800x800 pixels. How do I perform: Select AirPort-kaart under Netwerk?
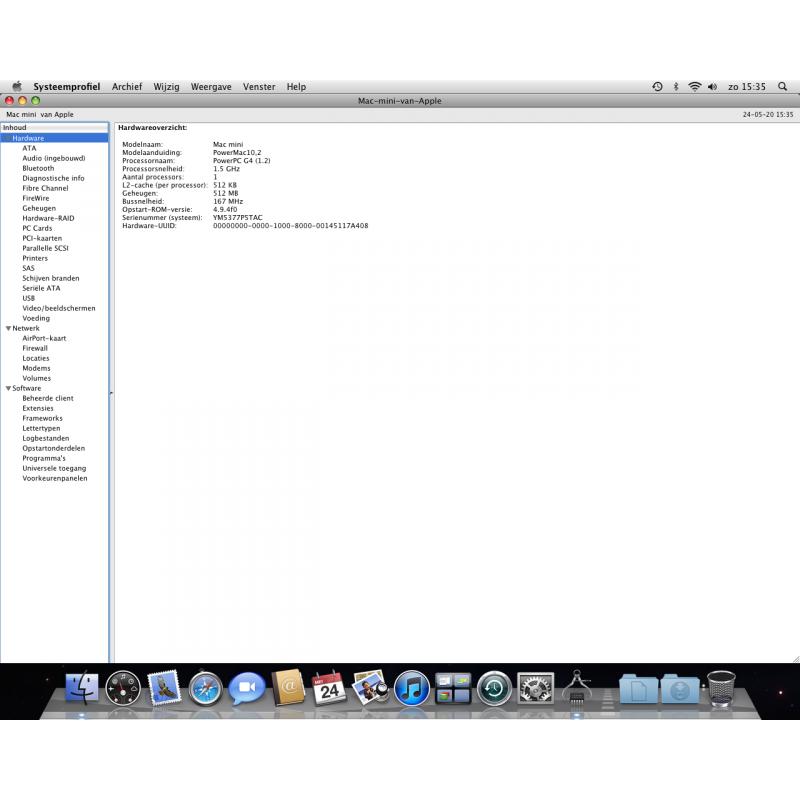point(44,338)
